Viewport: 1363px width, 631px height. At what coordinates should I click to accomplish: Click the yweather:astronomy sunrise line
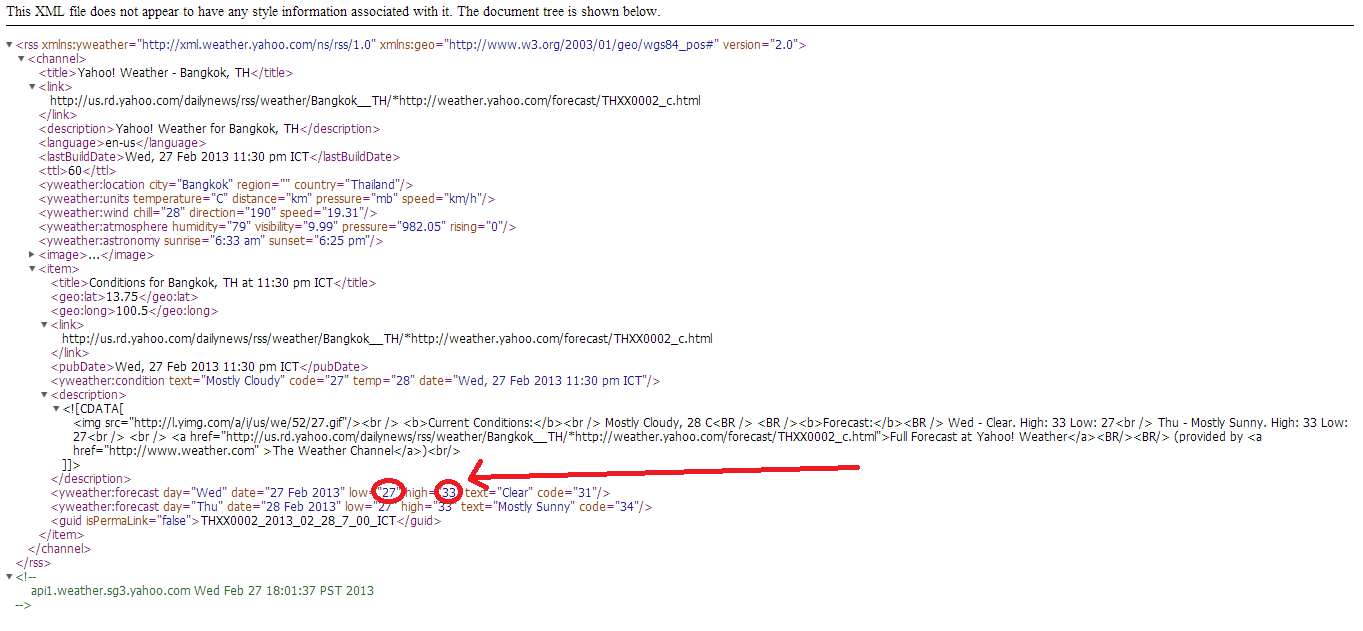point(211,241)
